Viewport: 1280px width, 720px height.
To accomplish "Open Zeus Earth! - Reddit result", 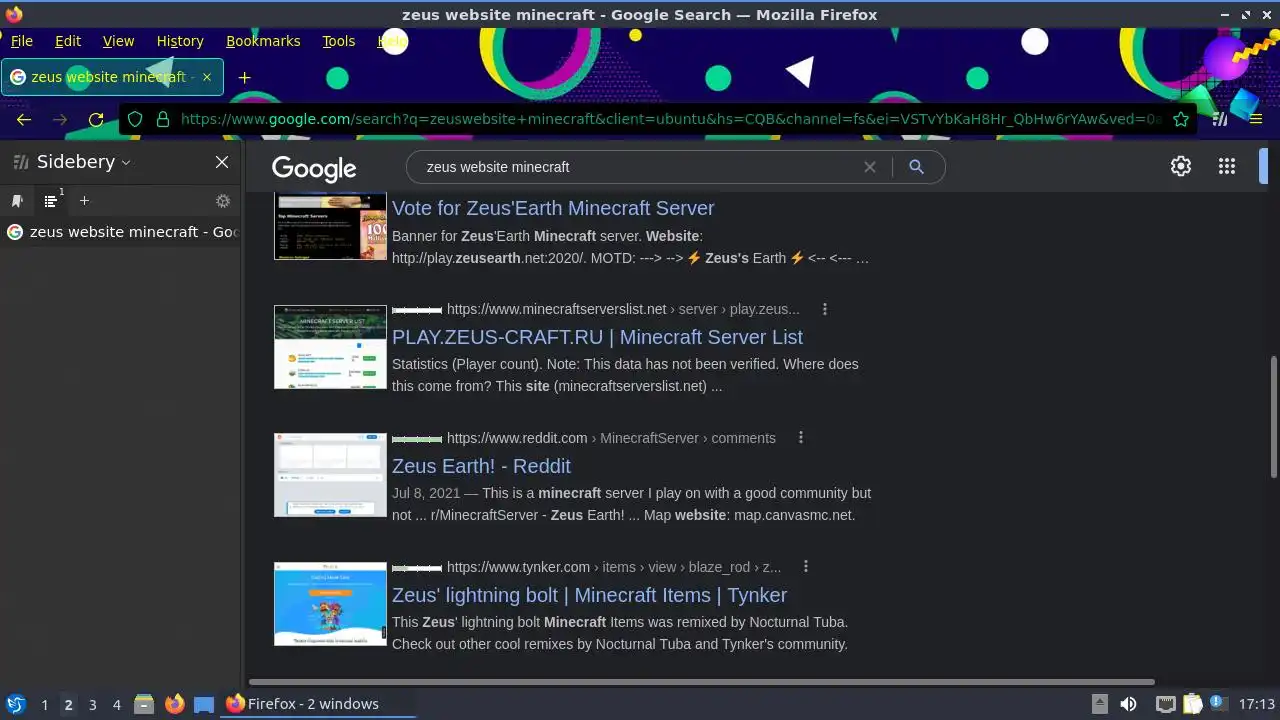I will (481, 466).
